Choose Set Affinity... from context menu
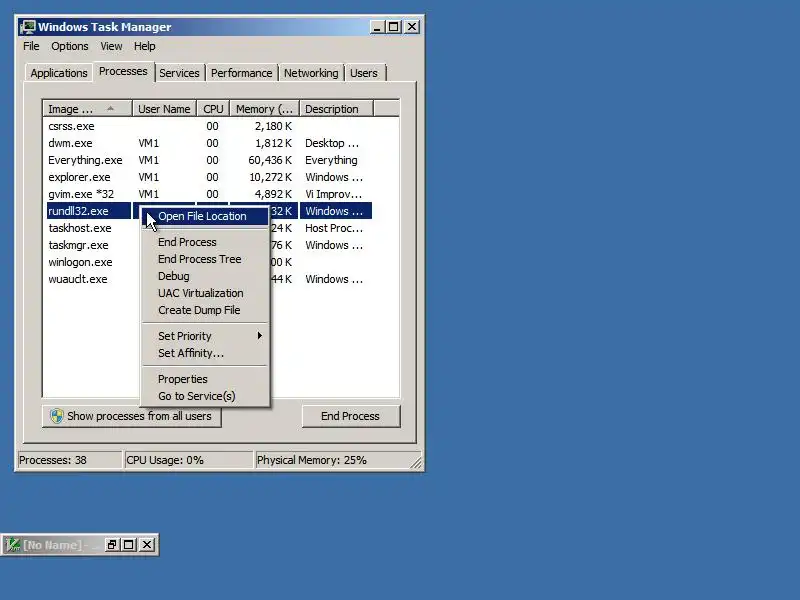The height and width of the screenshot is (600, 800). coord(205,353)
